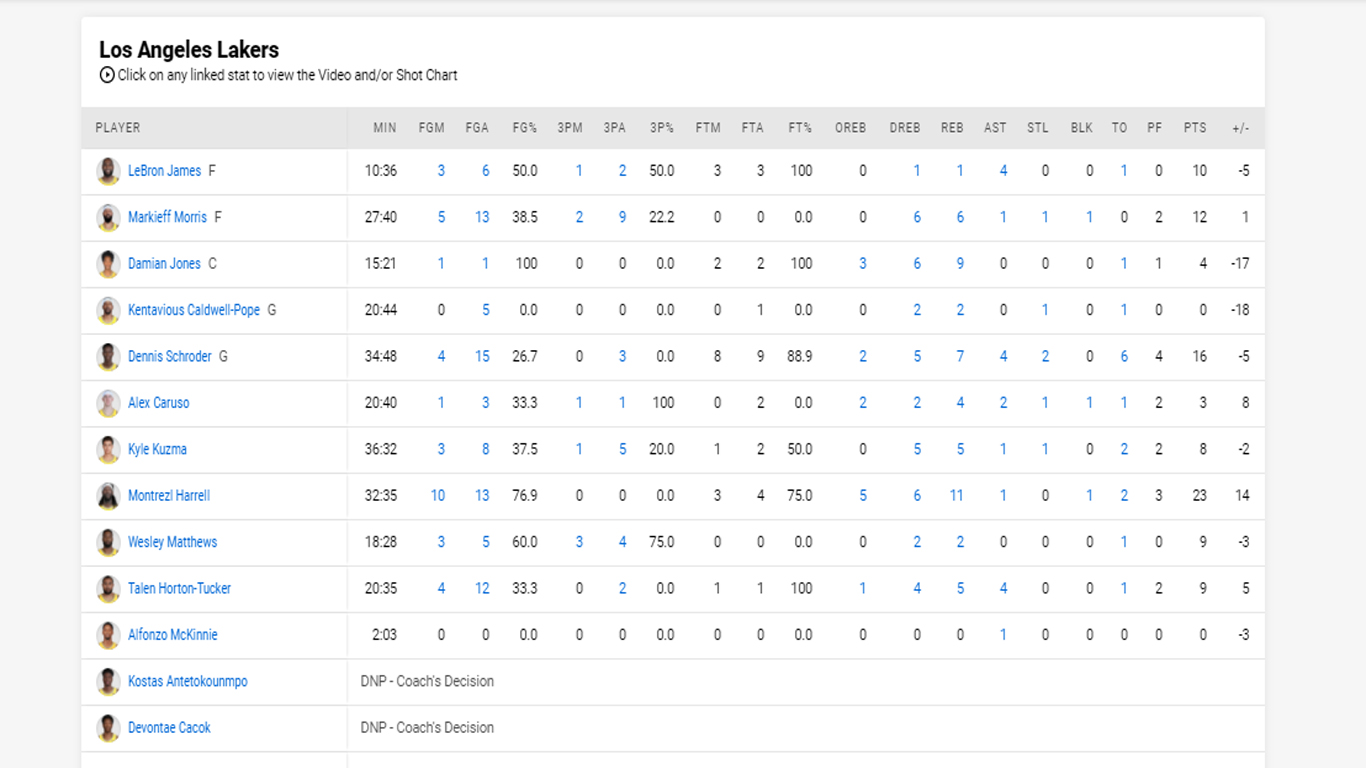The width and height of the screenshot is (1366, 768).
Task: Click Montrezl Harrell's FGM value 10
Action: (x=438, y=496)
